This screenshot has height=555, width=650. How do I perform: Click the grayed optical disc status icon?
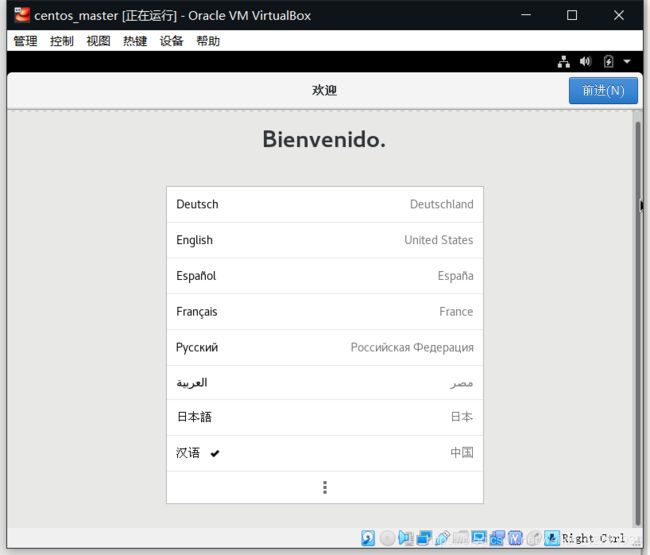pos(387,538)
